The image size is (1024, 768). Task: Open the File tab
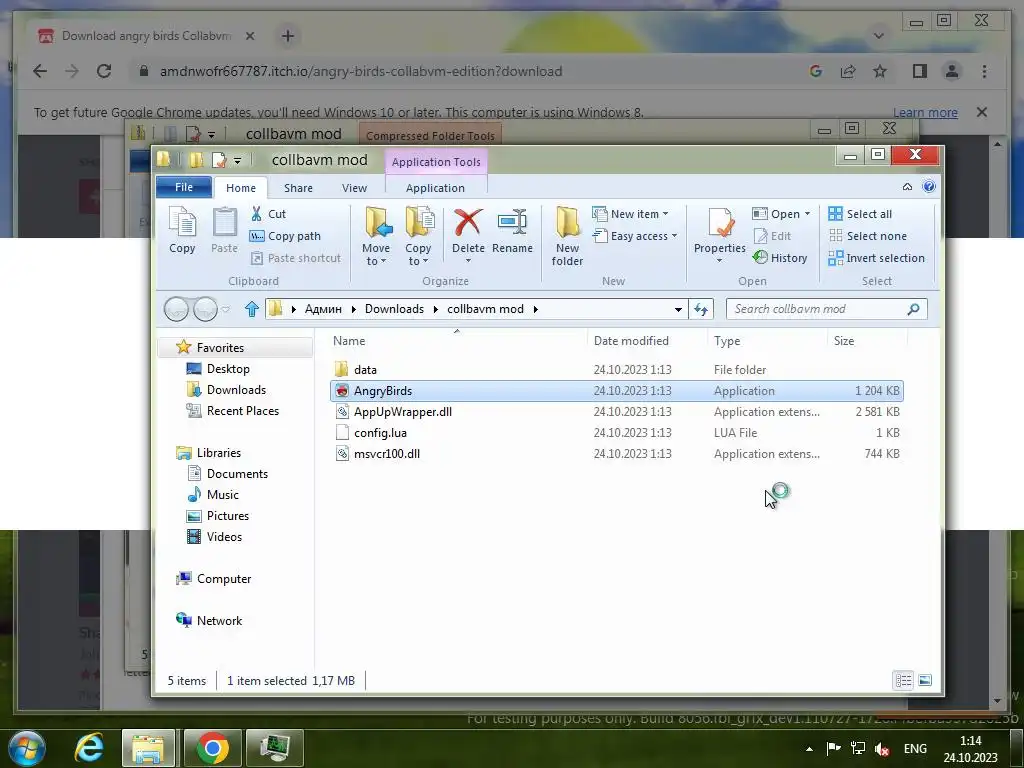tap(184, 187)
